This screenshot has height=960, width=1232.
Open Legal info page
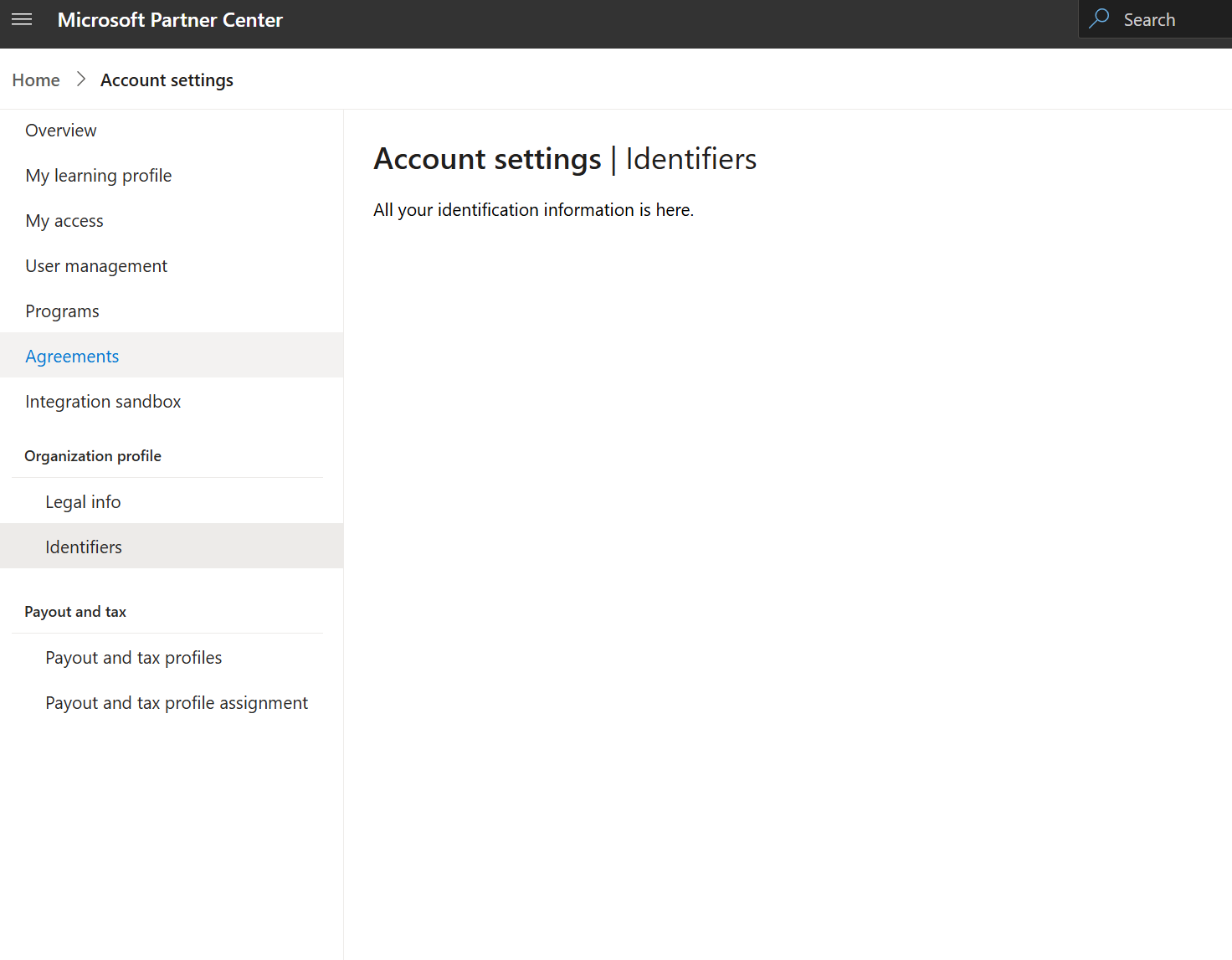pyautogui.click(x=83, y=502)
